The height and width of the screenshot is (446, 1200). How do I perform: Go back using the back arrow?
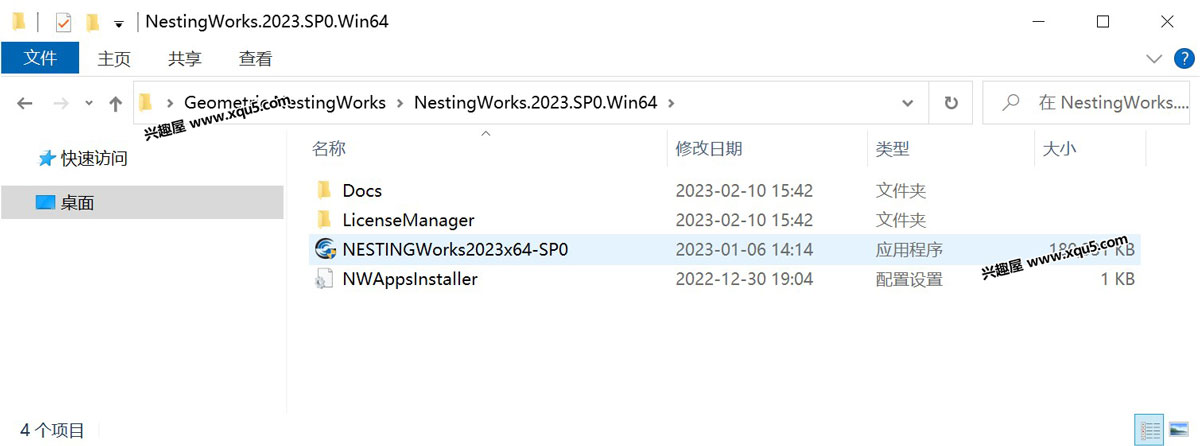[26, 103]
